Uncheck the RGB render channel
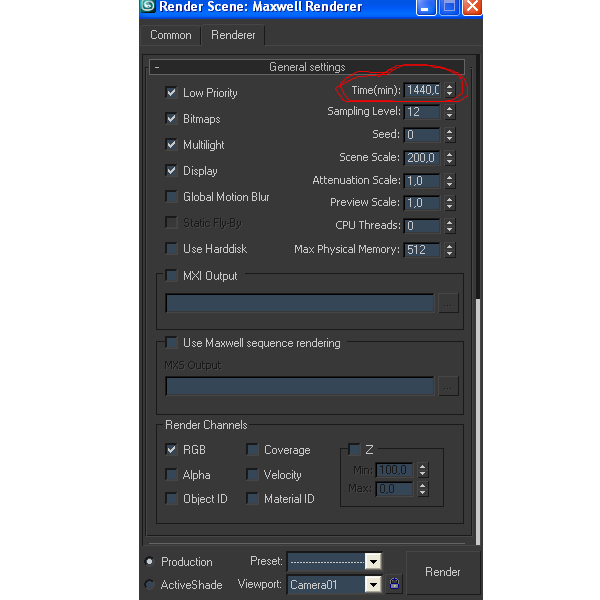The width and height of the screenshot is (600, 600). point(171,449)
